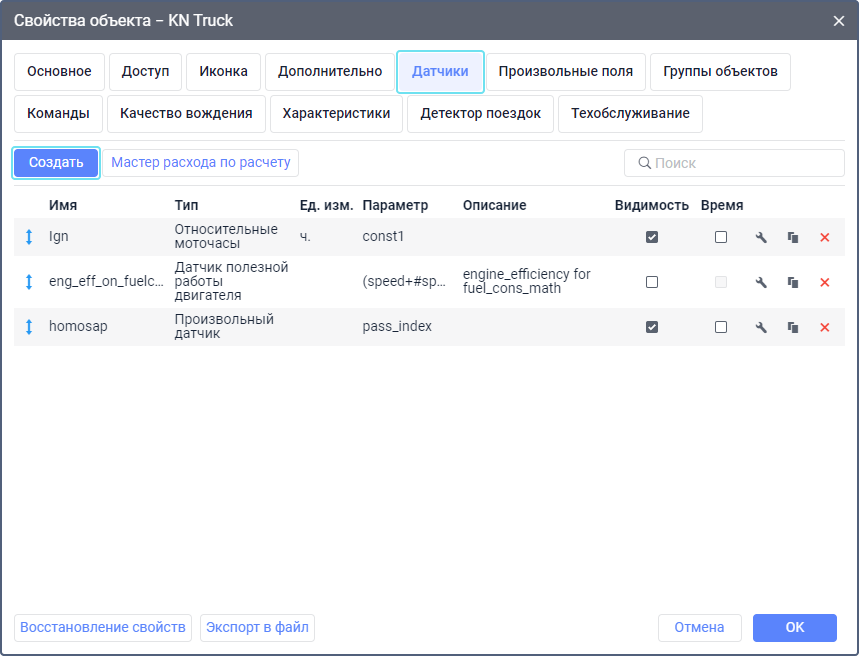The image size is (859, 656).
Task: Delete the Ign sensor with red X
Action: (x=825, y=238)
